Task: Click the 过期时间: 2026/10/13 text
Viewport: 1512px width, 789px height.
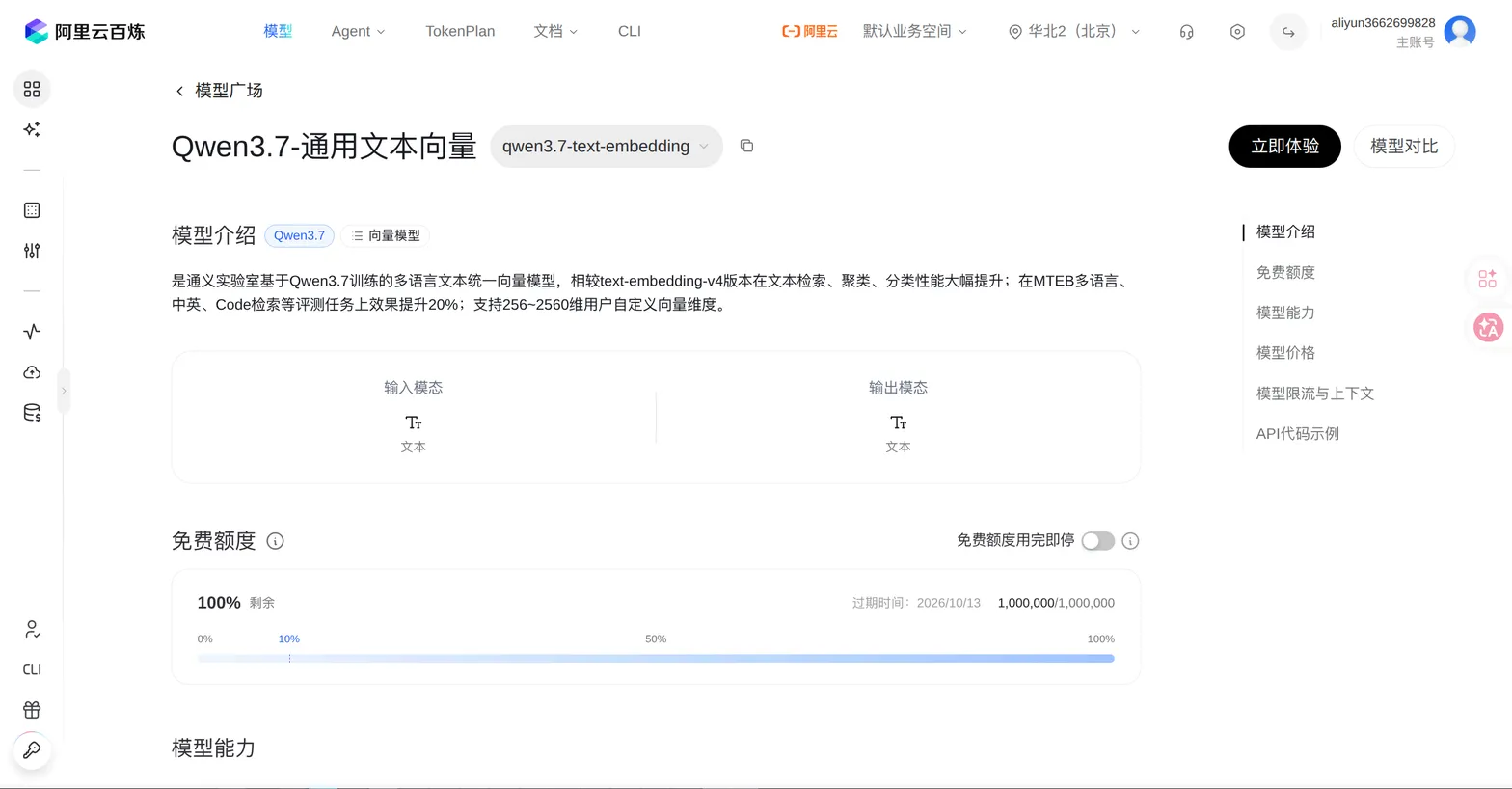Action: click(916, 603)
